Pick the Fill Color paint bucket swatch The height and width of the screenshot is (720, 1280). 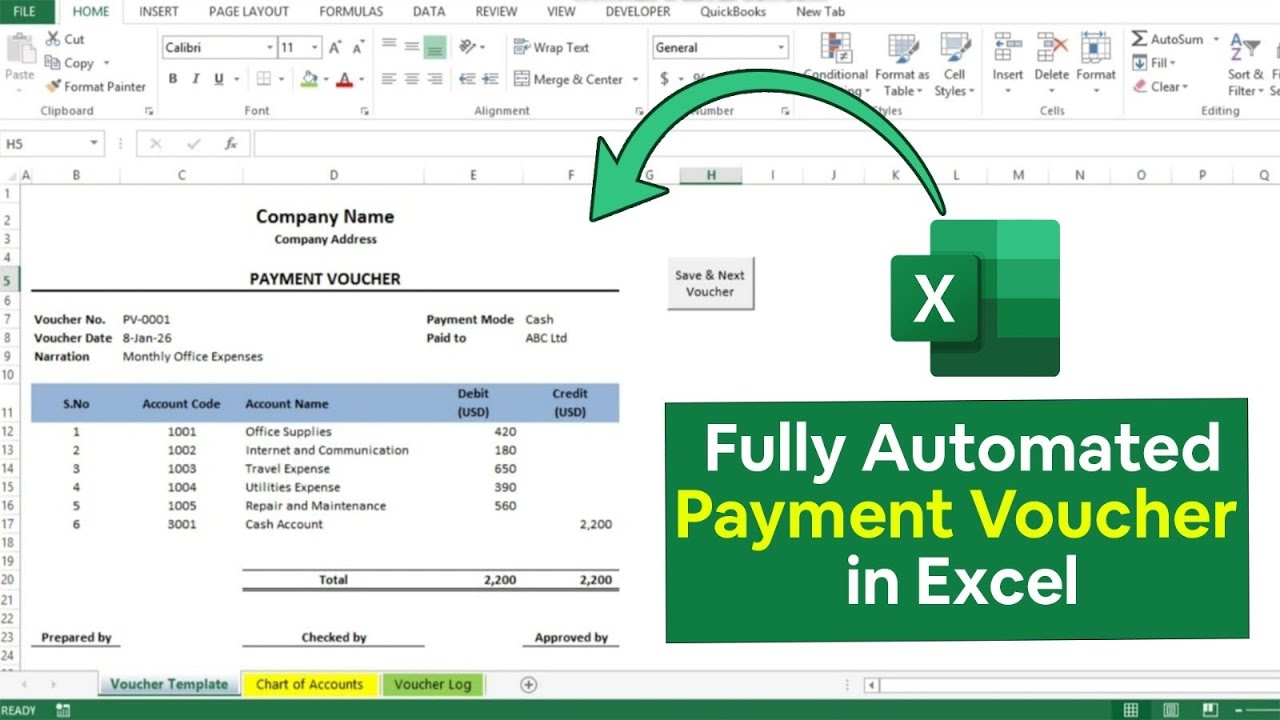(x=309, y=79)
